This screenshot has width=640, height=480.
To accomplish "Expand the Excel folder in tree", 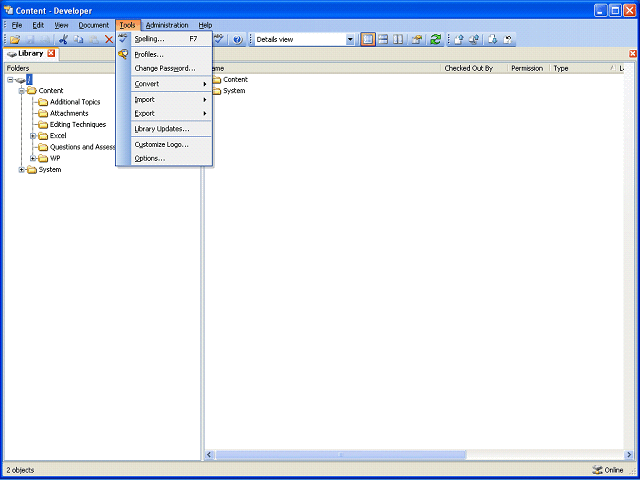I will 33,136.
